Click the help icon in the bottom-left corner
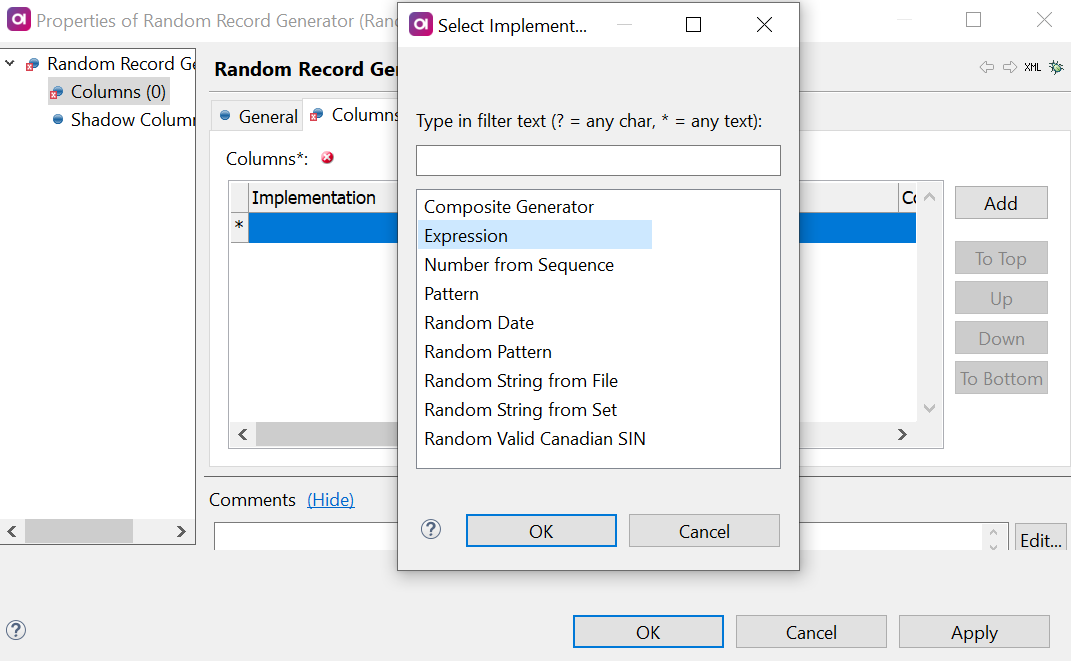1071x661 pixels. (16, 631)
